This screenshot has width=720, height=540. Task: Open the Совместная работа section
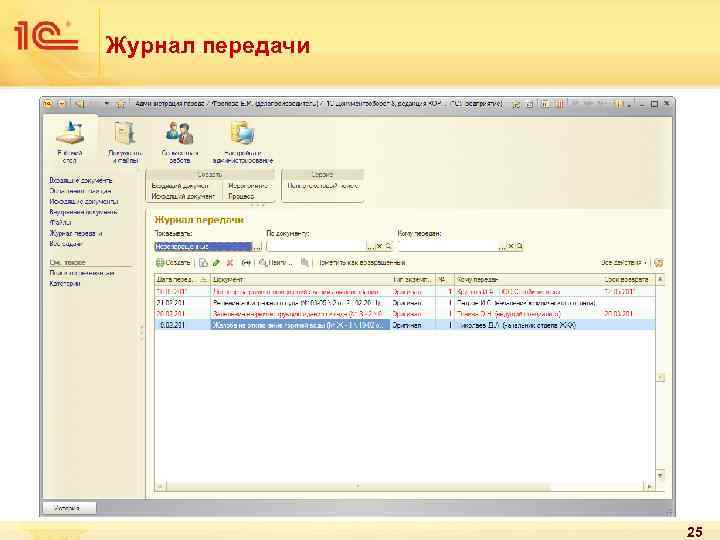180,142
